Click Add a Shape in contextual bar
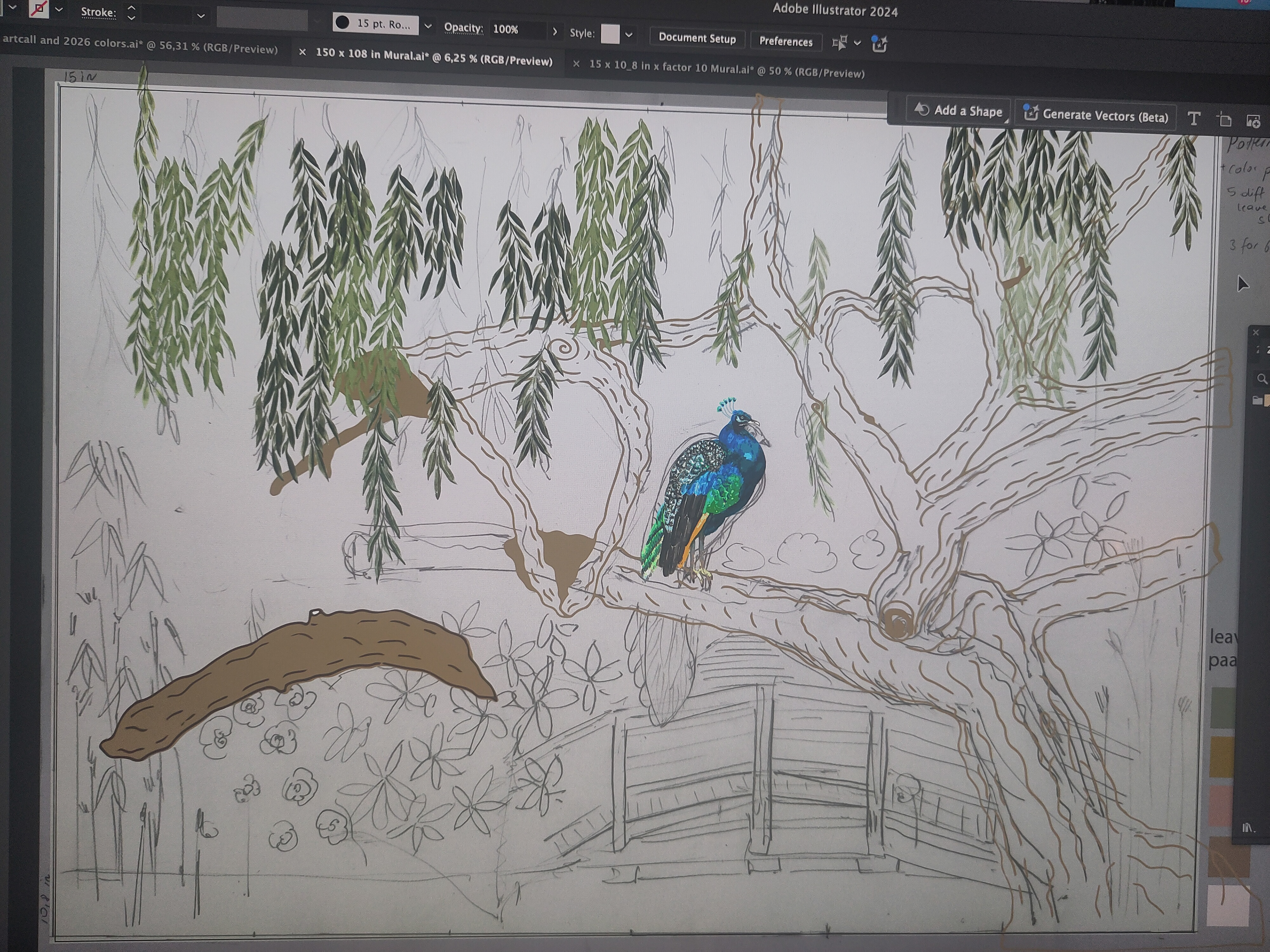The width and height of the screenshot is (1270, 952). click(x=958, y=111)
